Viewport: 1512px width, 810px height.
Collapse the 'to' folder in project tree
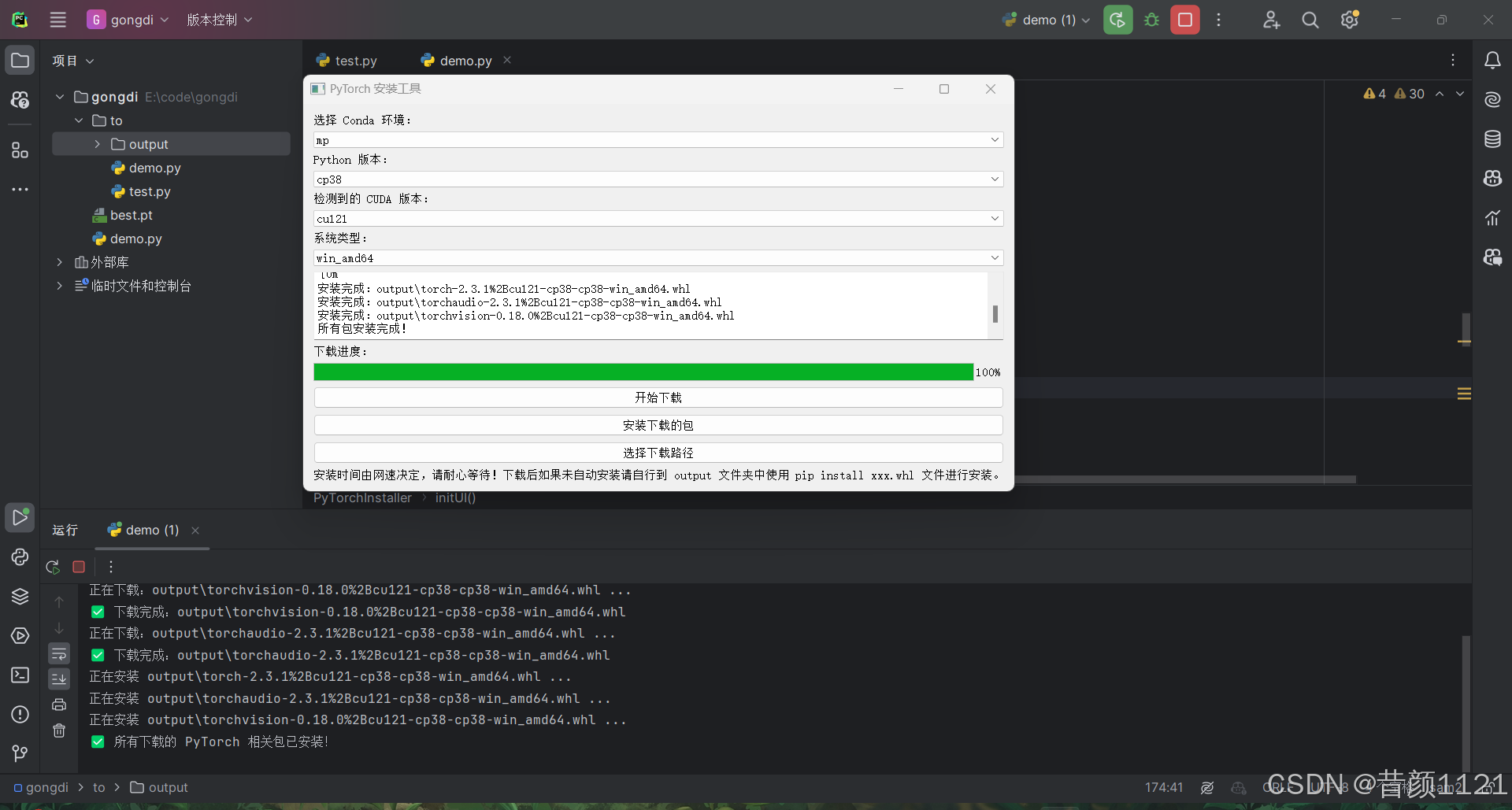coord(79,120)
